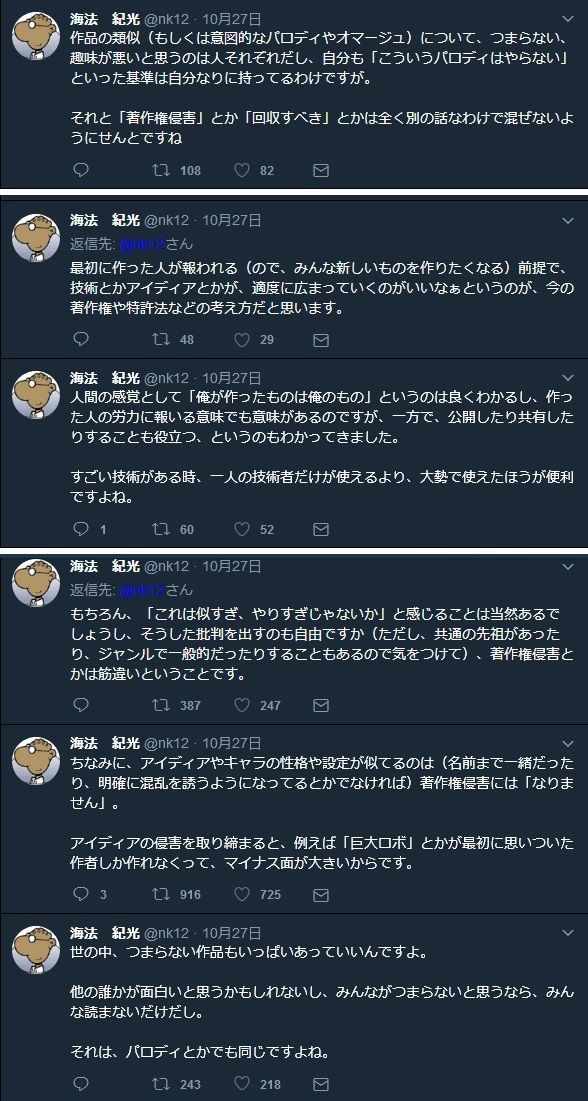Open DM icon on the bottom tweet
This screenshot has height=1101, width=588.
click(321, 1081)
